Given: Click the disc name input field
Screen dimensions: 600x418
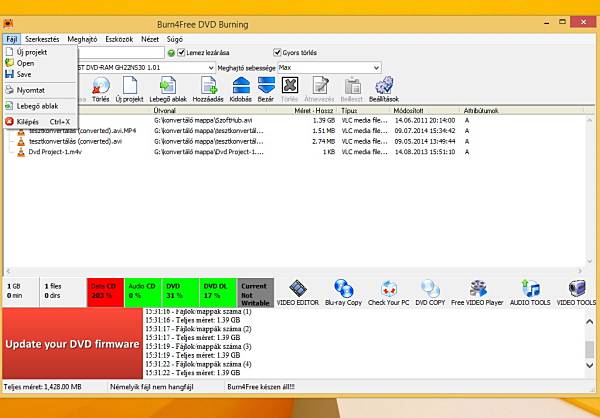Looking at the screenshot, I should (121, 52).
